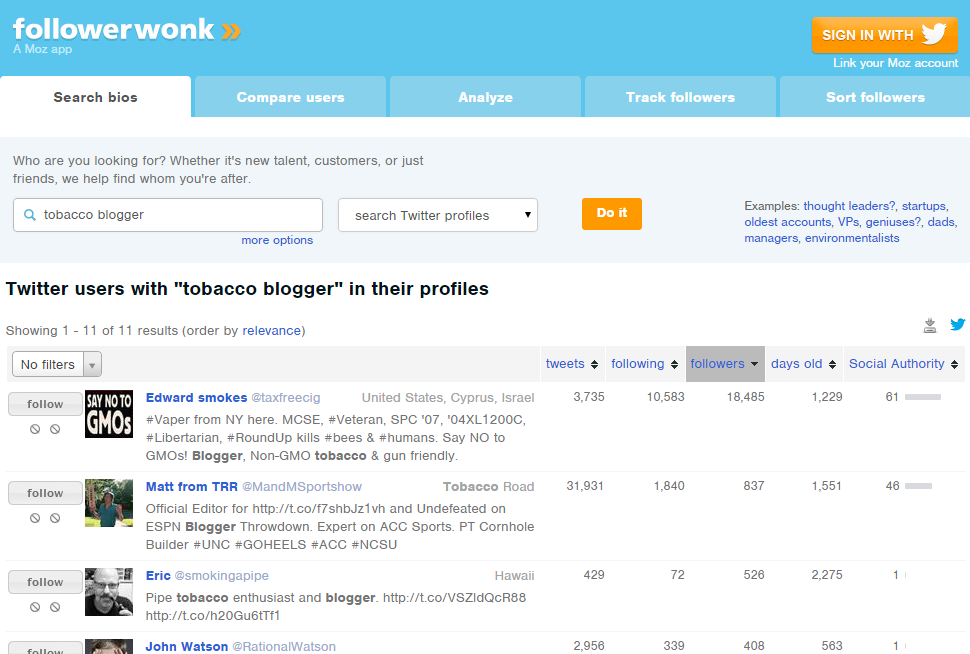970x654 pixels.
Task: Sort by days old column
Action: pyautogui.click(x=803, y=364)
